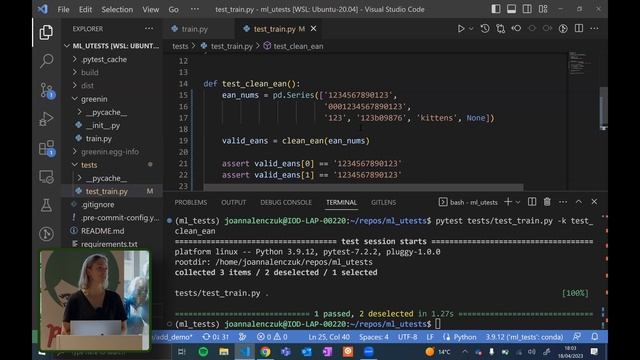Viewport: 640px width, 360px height.
Task: Split the terminal pane
Action: 532,202
